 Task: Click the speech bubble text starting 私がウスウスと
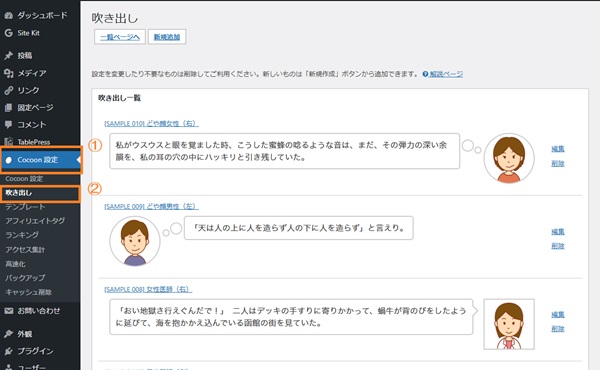point(284,151)
